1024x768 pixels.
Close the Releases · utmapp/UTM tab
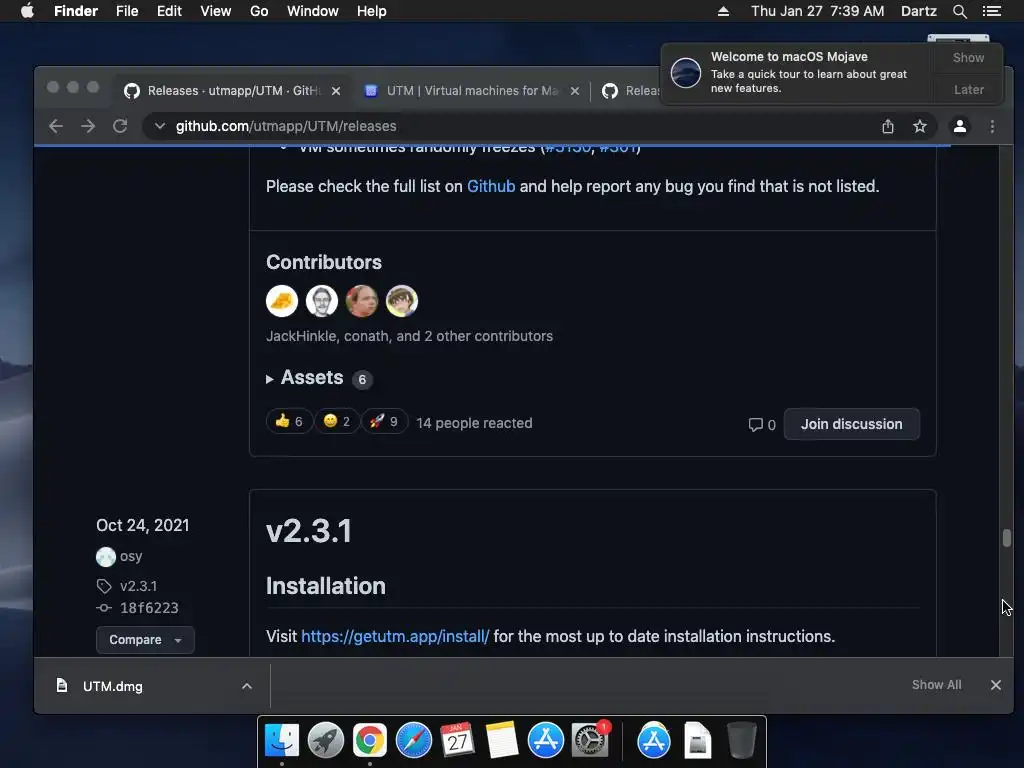pos(336,91)
